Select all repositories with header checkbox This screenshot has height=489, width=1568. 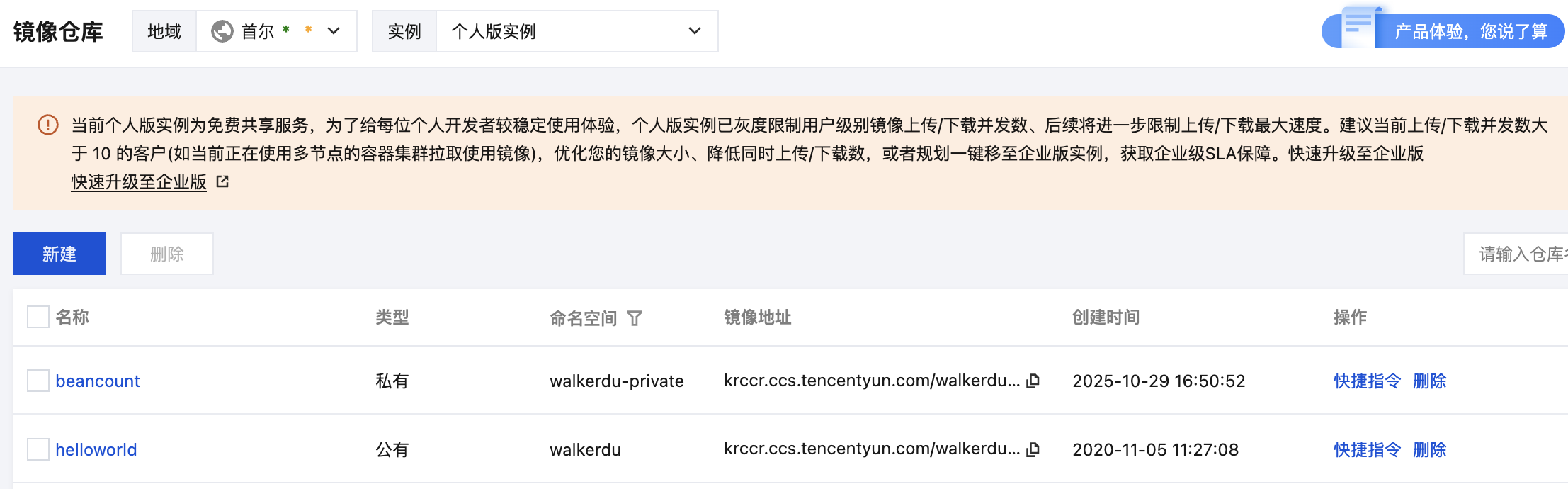[38, 317]
